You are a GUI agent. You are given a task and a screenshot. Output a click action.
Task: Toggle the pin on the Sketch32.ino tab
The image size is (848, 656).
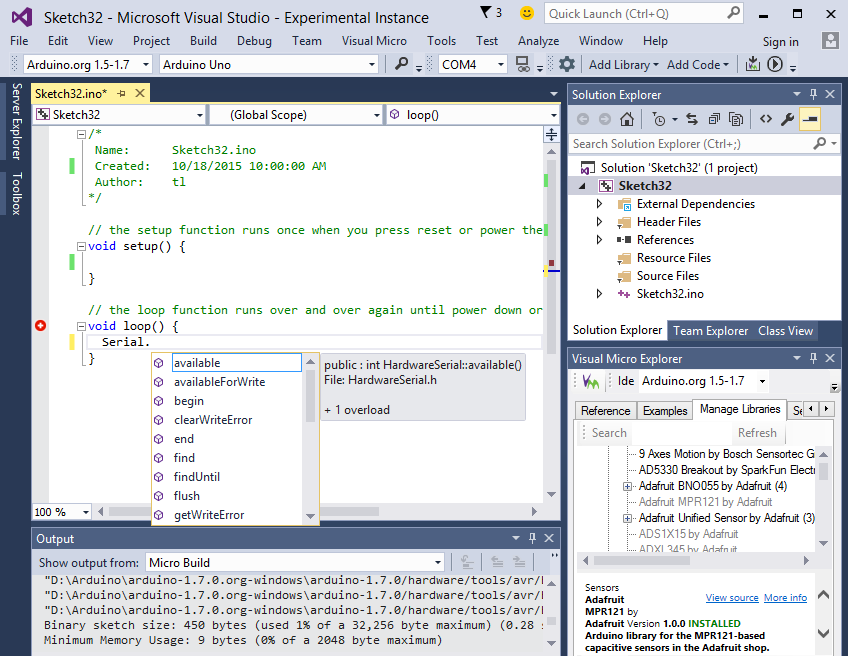(x=121, y=94)
